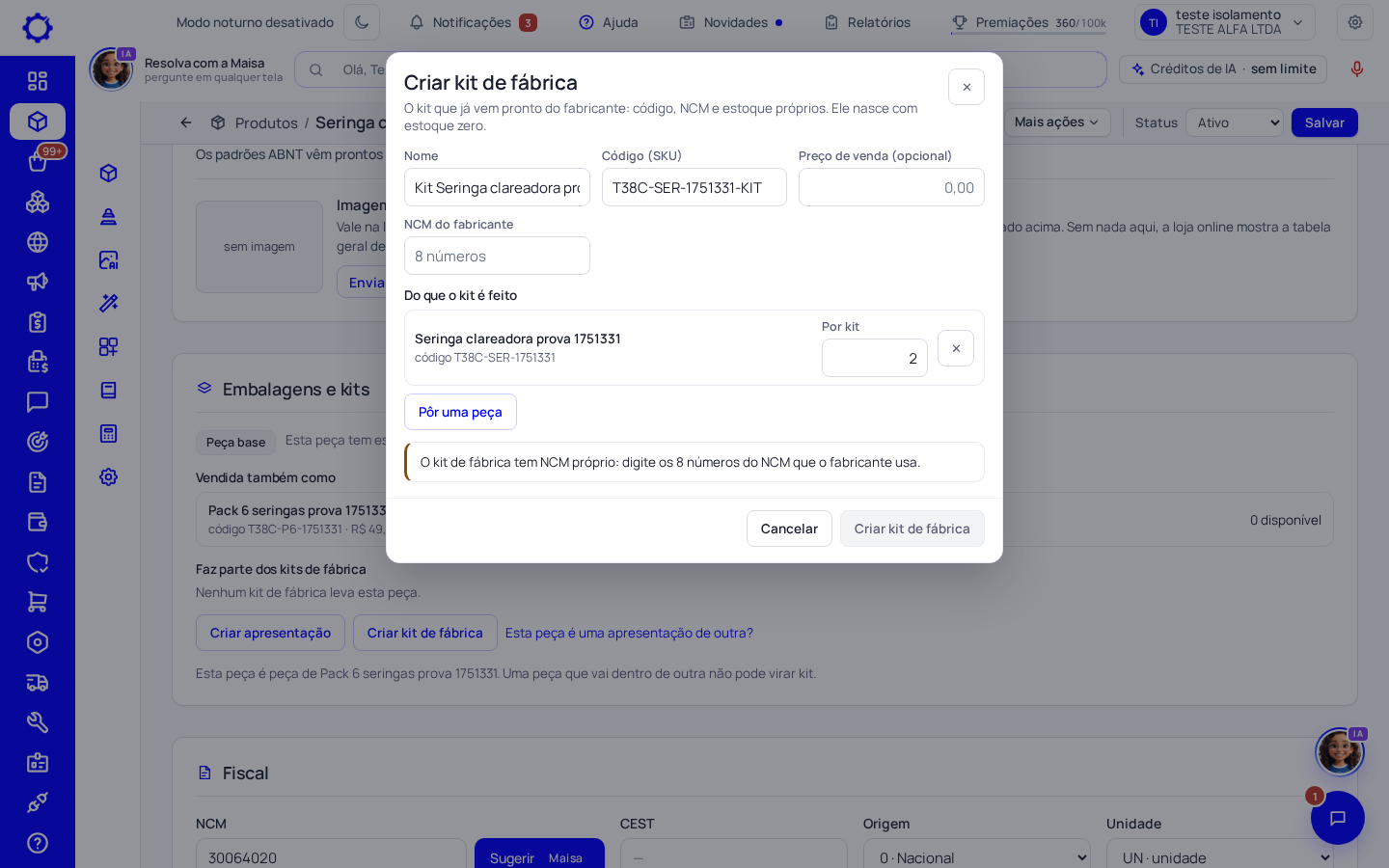Click the Criar apresentação button
This screenshot has width=1389, height=868.
click(x=270, y=633)
